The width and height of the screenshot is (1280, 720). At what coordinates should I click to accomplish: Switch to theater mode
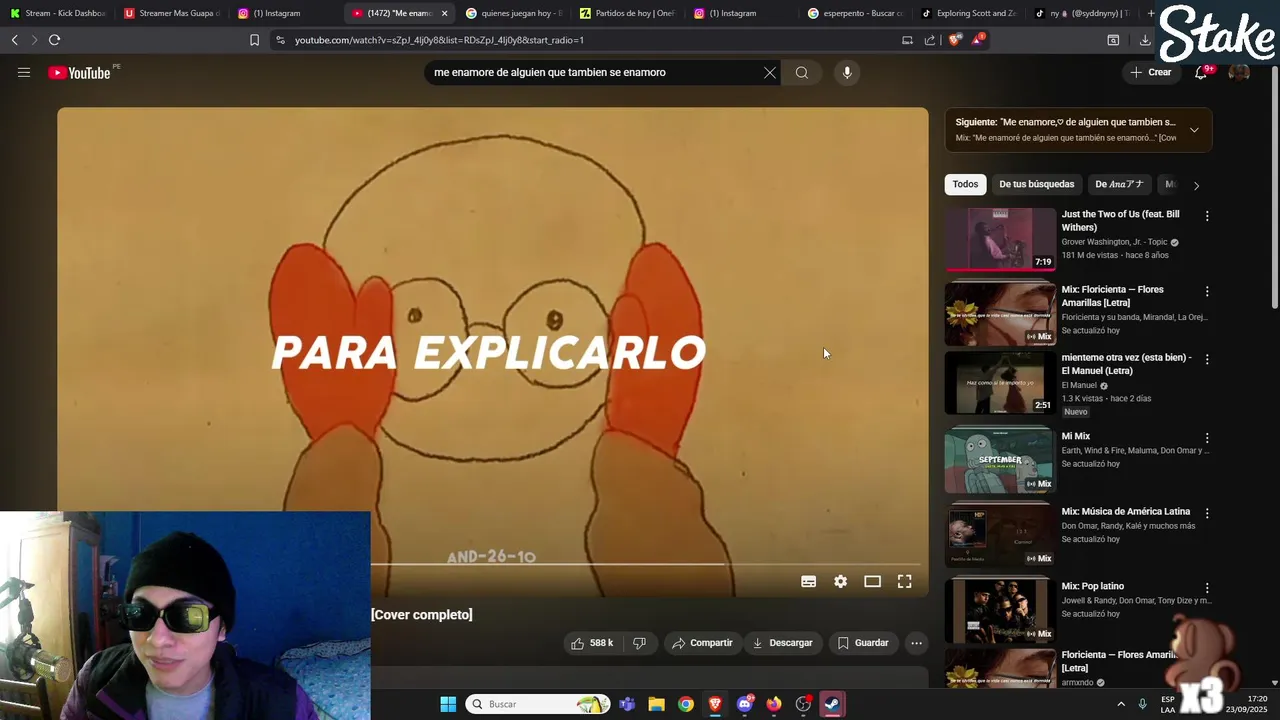(x=873, y=581)
